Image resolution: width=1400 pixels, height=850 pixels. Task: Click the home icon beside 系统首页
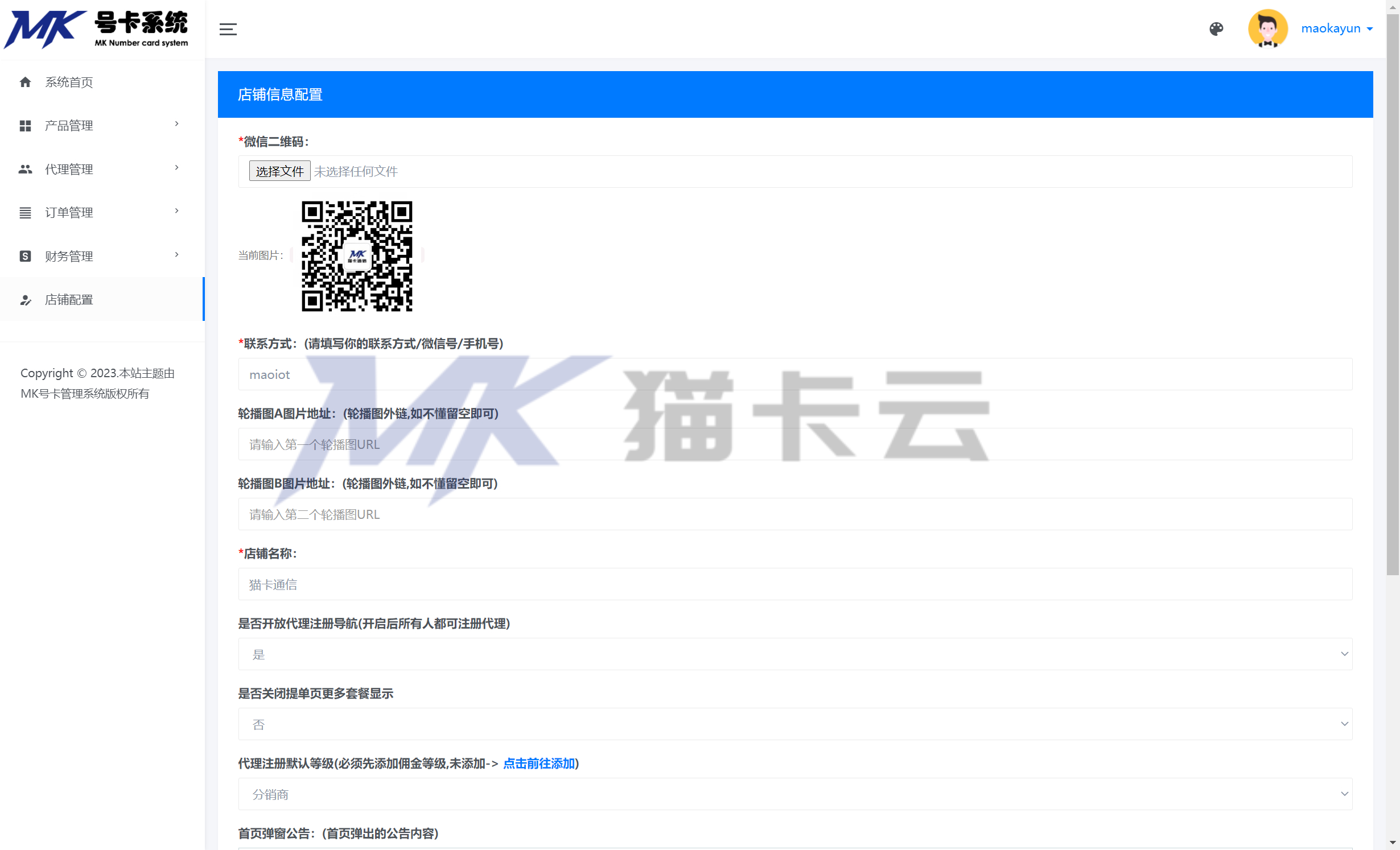click(x=25, y=82)
